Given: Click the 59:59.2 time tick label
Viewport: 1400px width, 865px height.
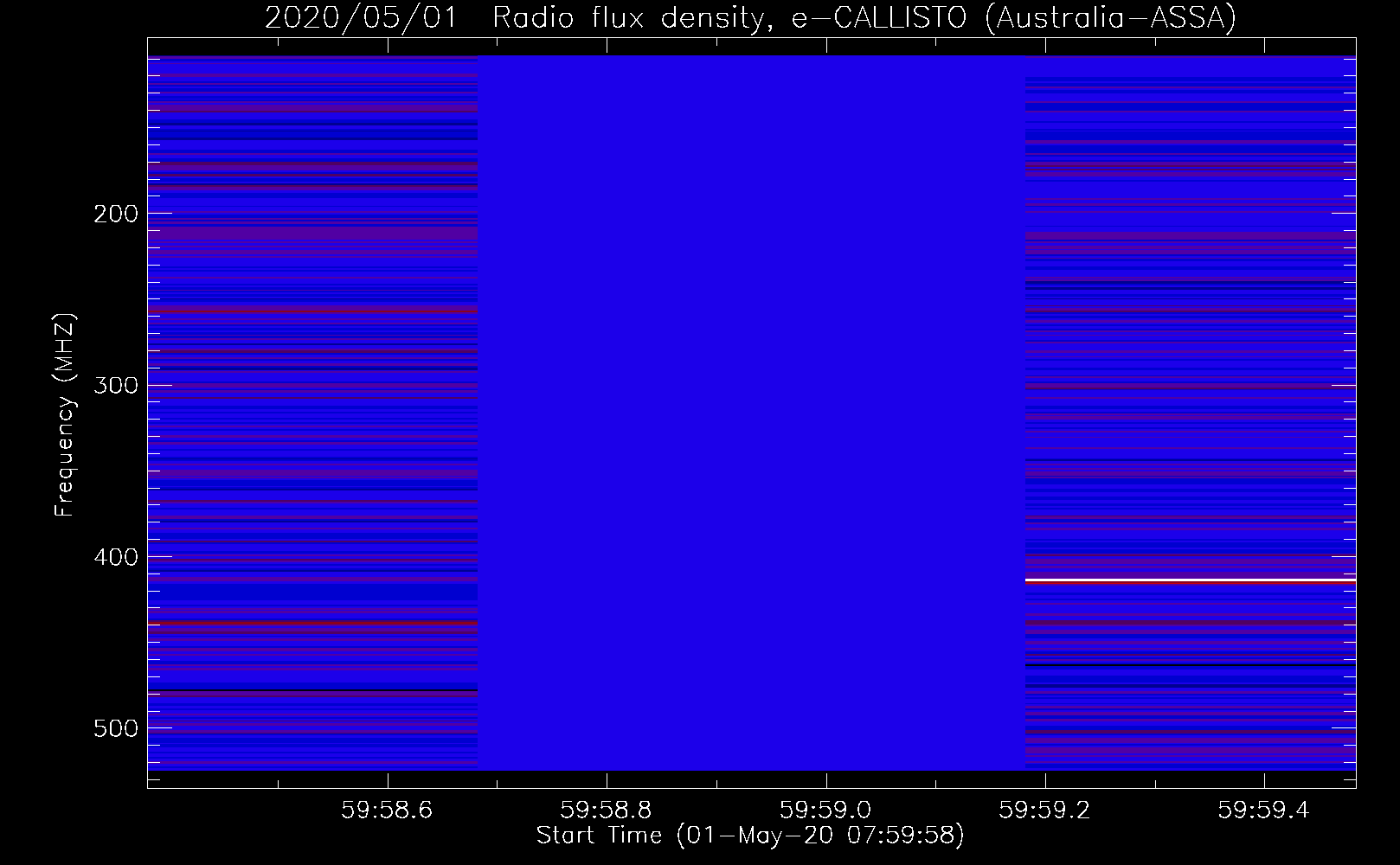Looking at the screenshot, I should pyautogui.click(x=1045, y=810).
